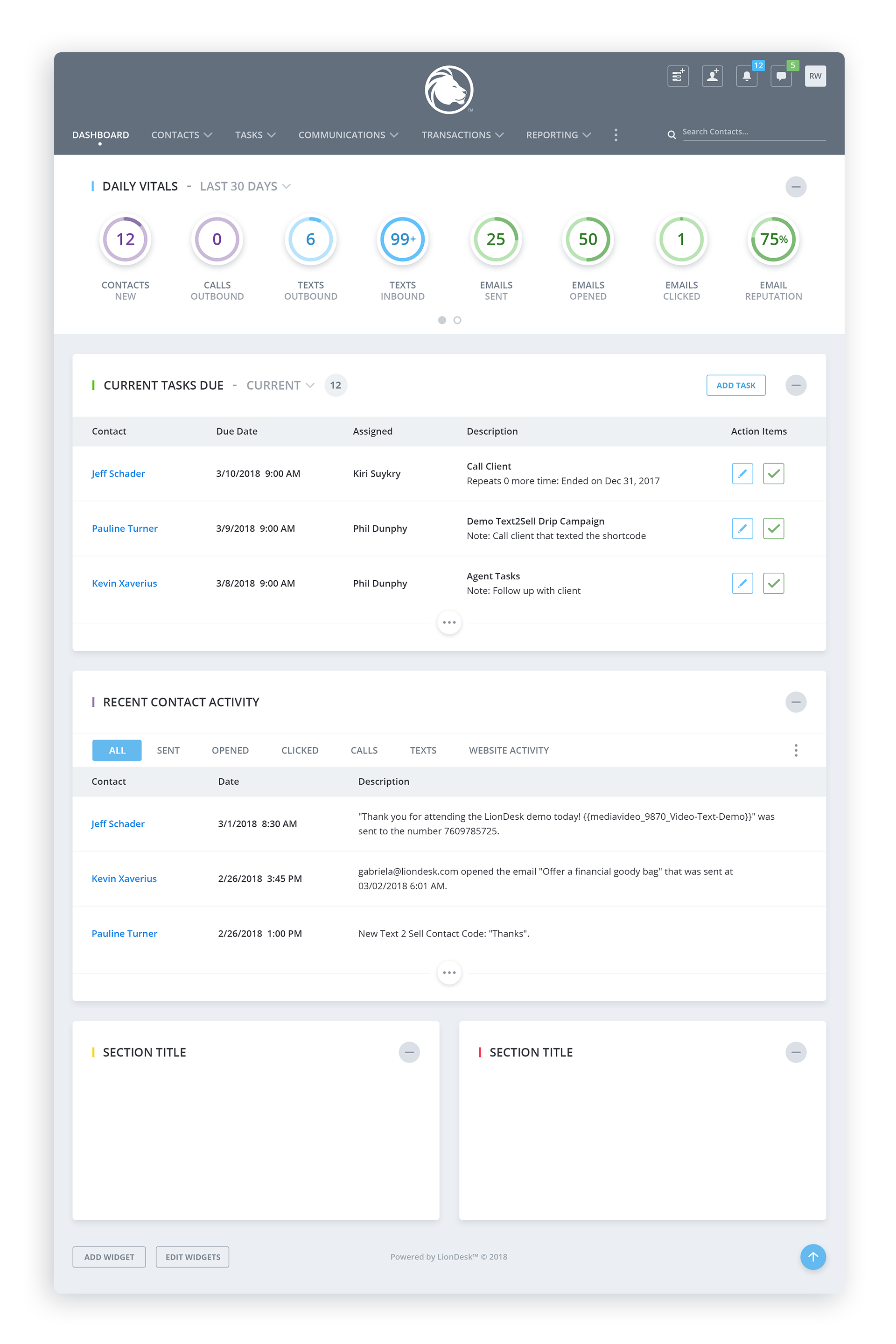The image size is (896, 1344).
Task: Select the ALL activity tab
Action: [x=117, y=750]
